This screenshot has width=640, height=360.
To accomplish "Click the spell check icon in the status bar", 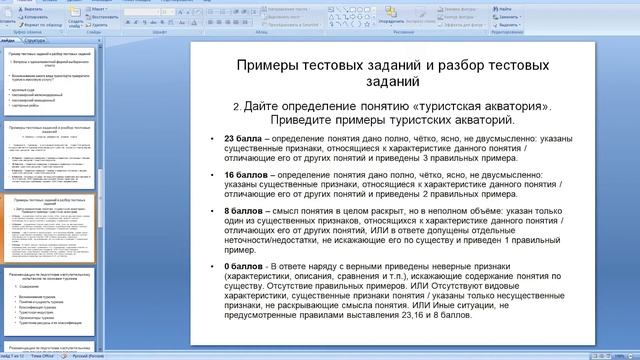I will pyautogui.click(x=64, y=356).
